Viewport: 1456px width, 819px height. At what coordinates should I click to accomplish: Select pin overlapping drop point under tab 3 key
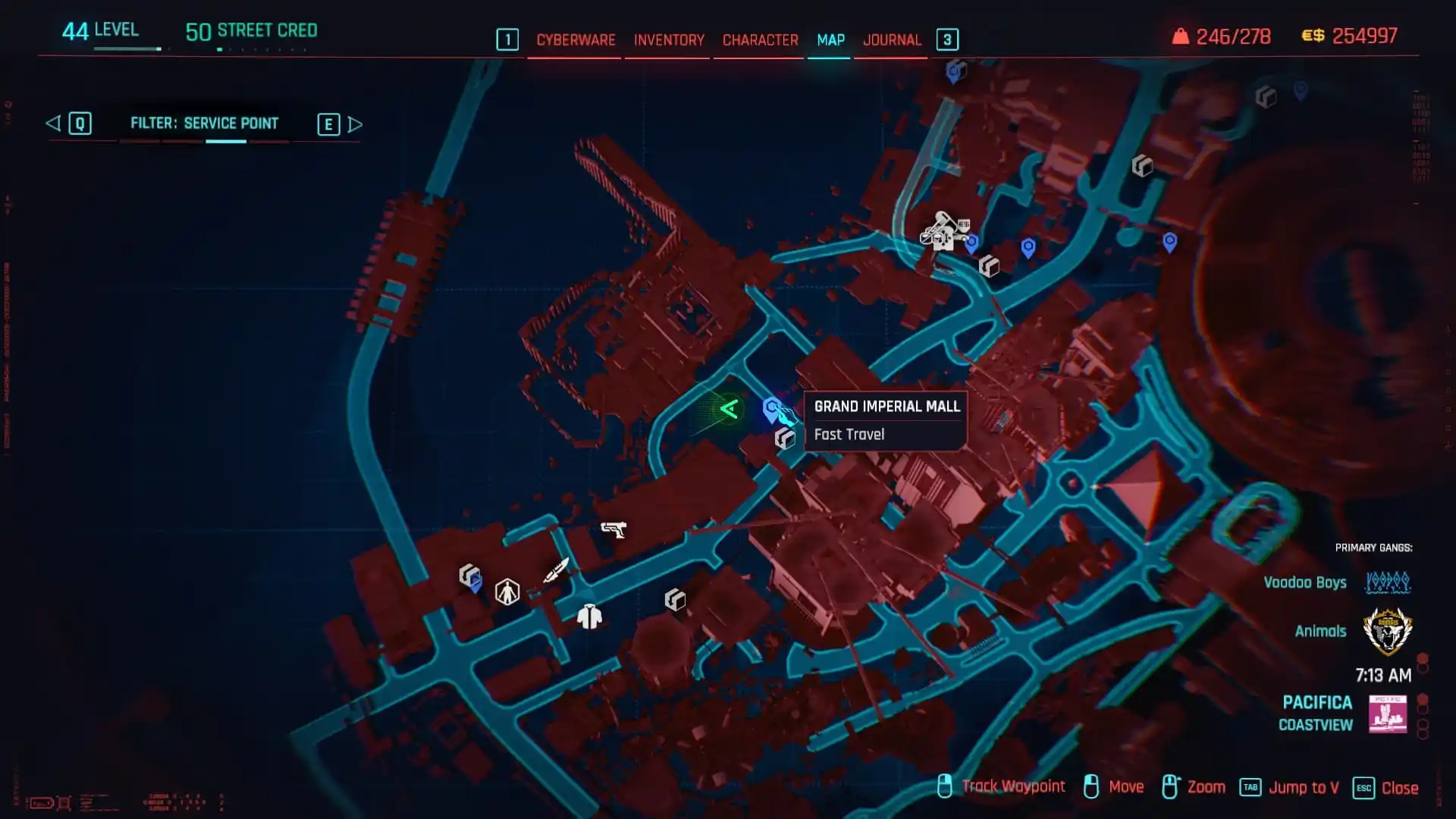(x=955, y=72)
